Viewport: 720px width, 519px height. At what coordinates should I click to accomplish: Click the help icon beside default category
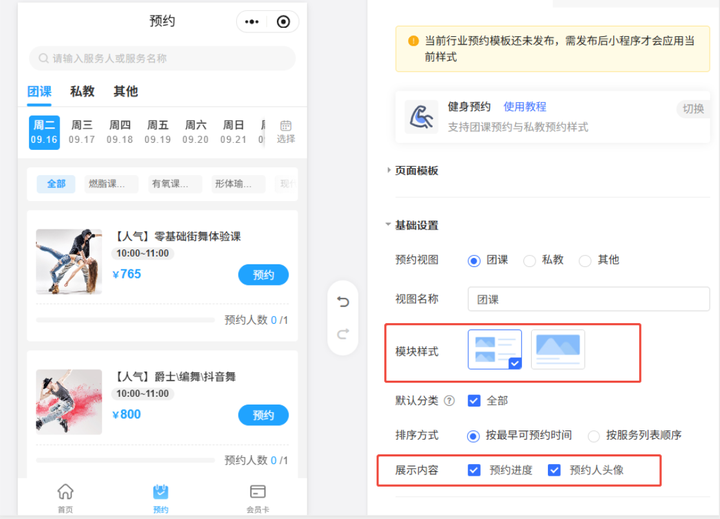pyautogui.click(x=449, y=401)
